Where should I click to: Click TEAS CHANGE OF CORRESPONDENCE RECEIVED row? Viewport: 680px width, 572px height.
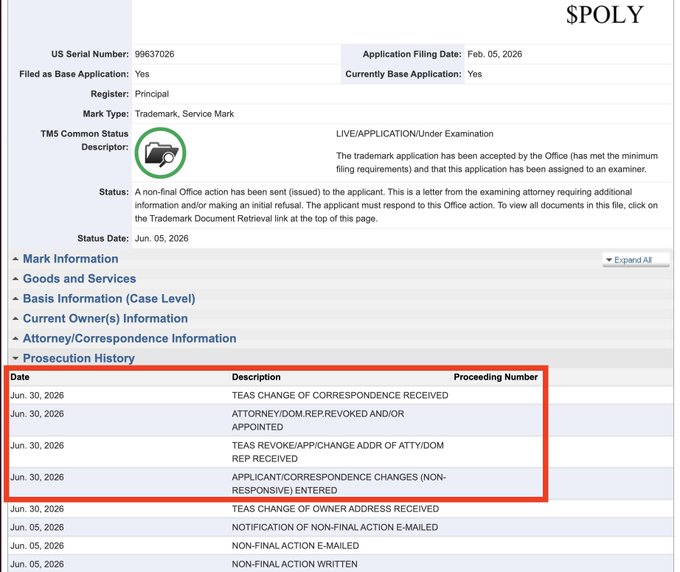click(x=340, y=395)
